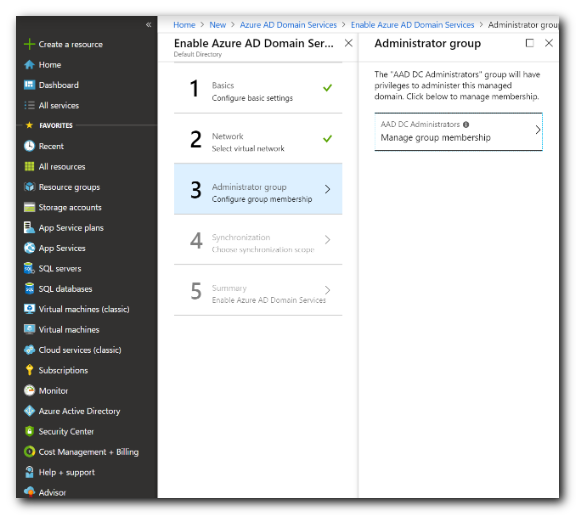Open the Monitor gauge icon
The image size is (576, 515).
(x=29, y=390)
